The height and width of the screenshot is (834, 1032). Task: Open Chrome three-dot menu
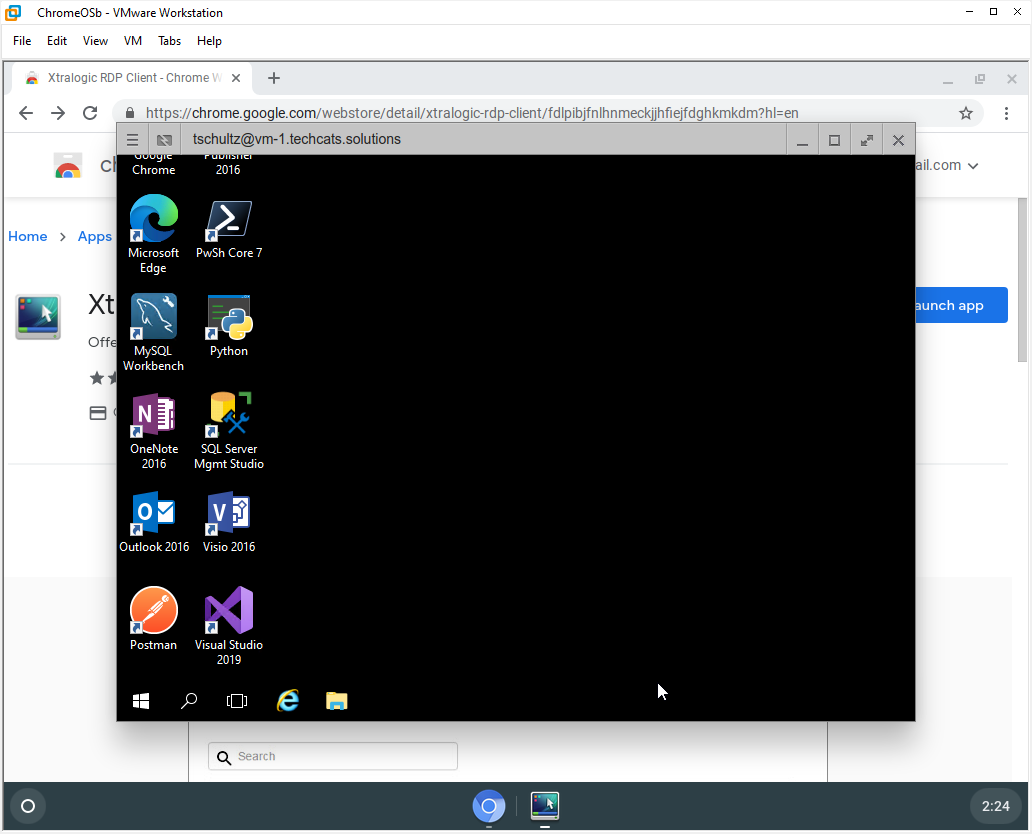pos(1006,113)
